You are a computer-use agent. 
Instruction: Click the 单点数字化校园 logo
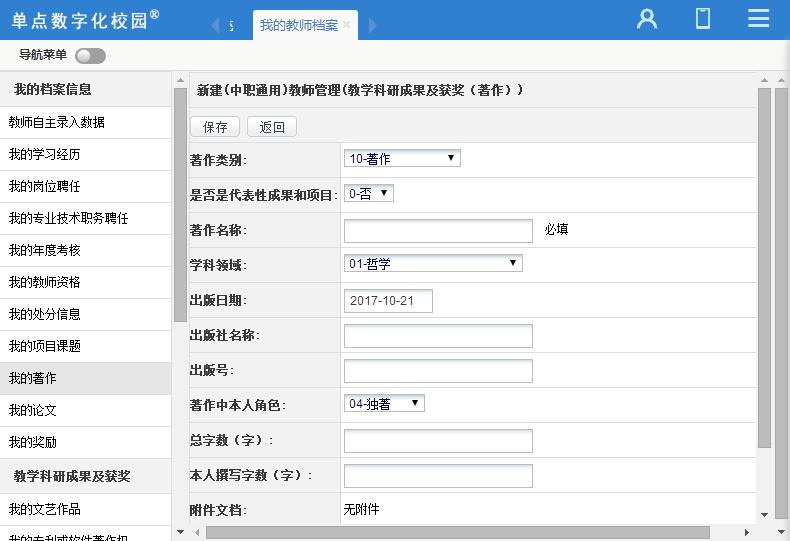[x=85, y=20]
